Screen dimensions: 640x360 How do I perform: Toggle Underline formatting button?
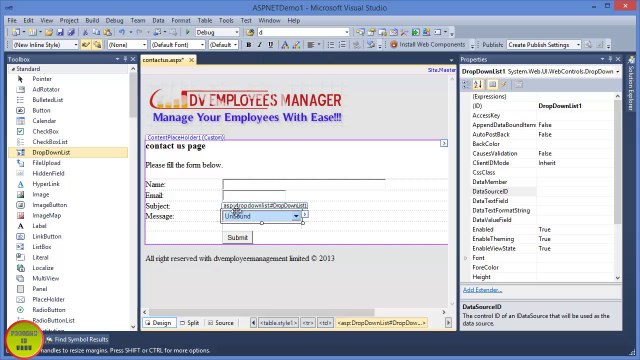point(271,45)
